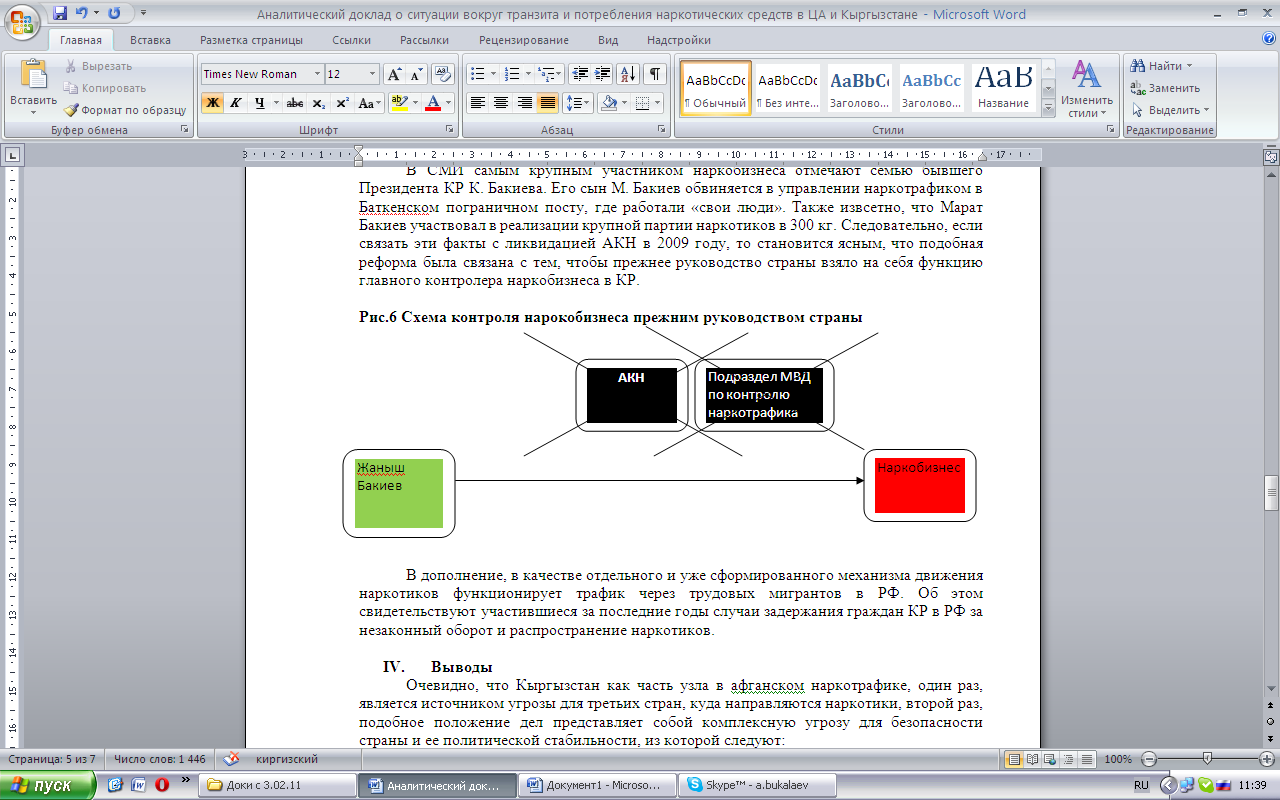Zoom in with plus button
Image resolution: width=1280 pixels, height=800 pixels.
1266,759
